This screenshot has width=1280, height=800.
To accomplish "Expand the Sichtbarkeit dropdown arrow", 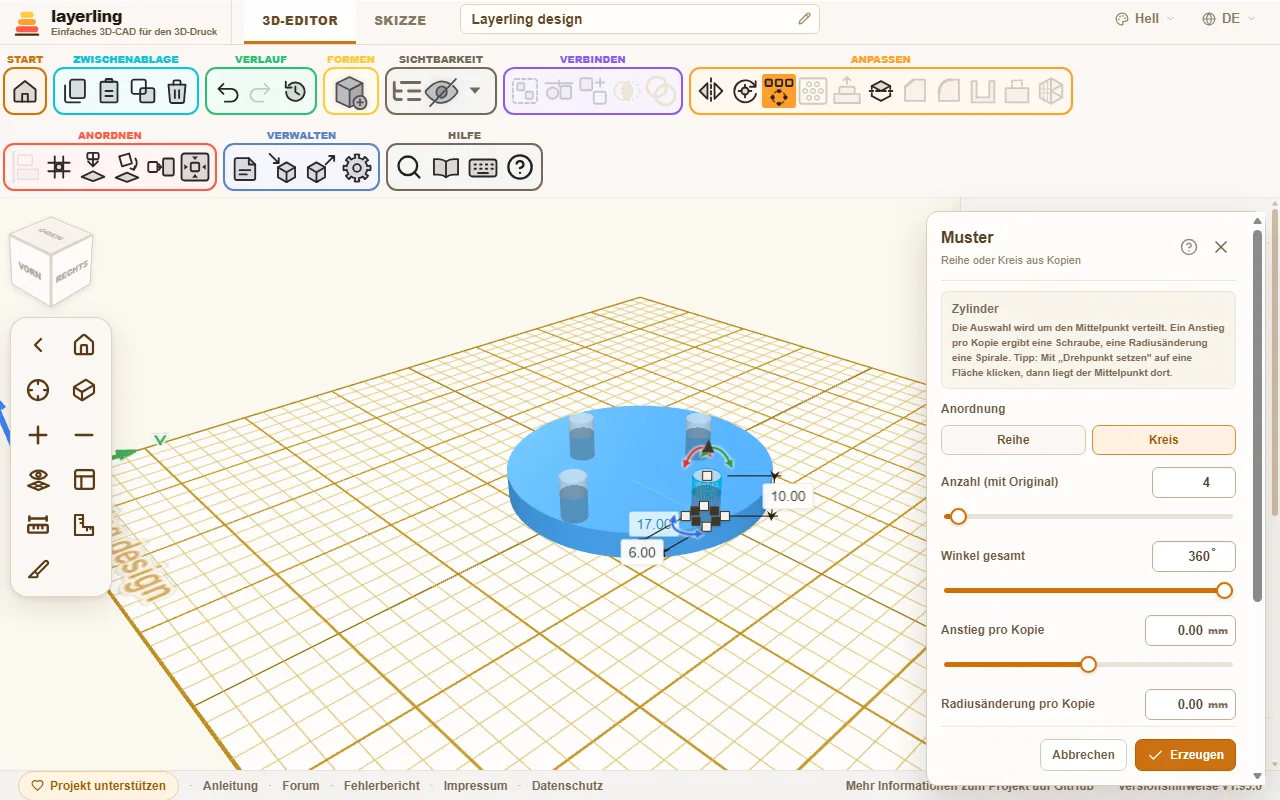I will [475, 91].
